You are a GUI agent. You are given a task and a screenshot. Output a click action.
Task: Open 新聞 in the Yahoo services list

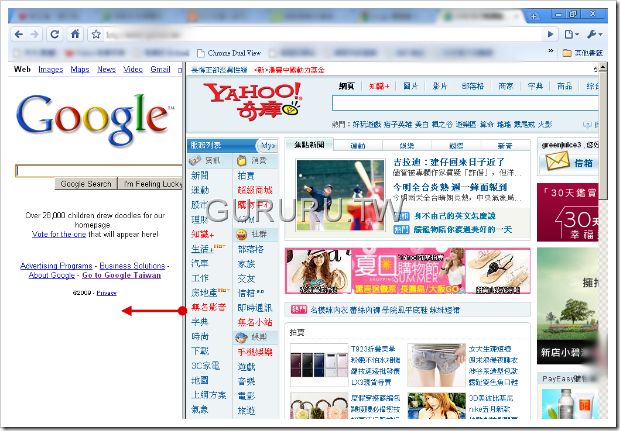200,175
